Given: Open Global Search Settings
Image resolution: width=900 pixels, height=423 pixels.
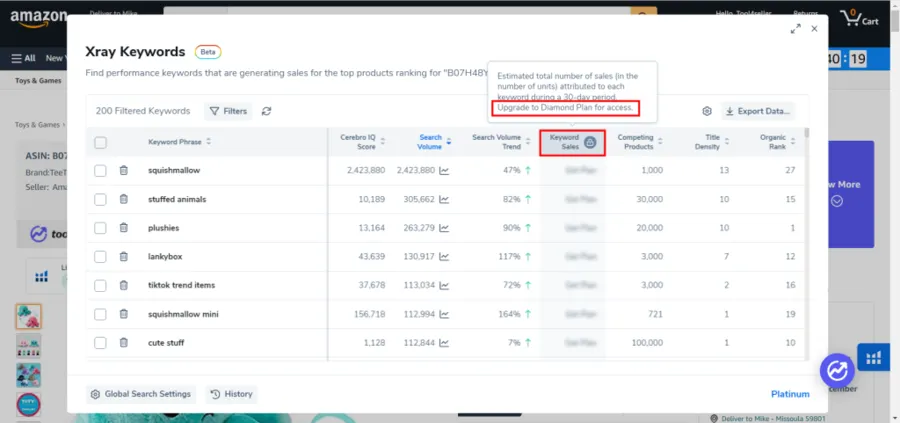Looking at the screenshot, I should click(x=141, y=394).
